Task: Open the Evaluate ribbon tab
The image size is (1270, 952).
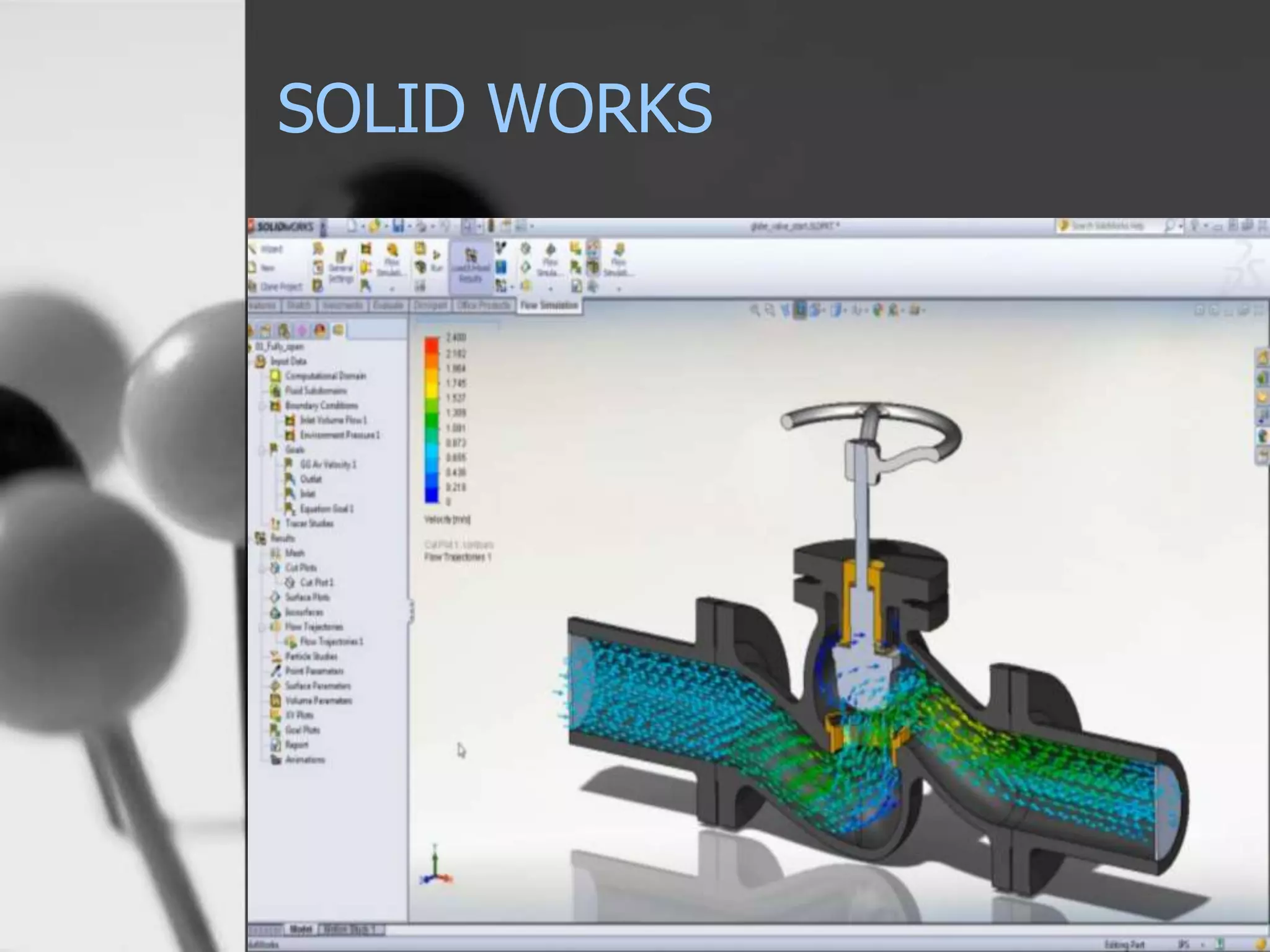Action: (388, 306)
